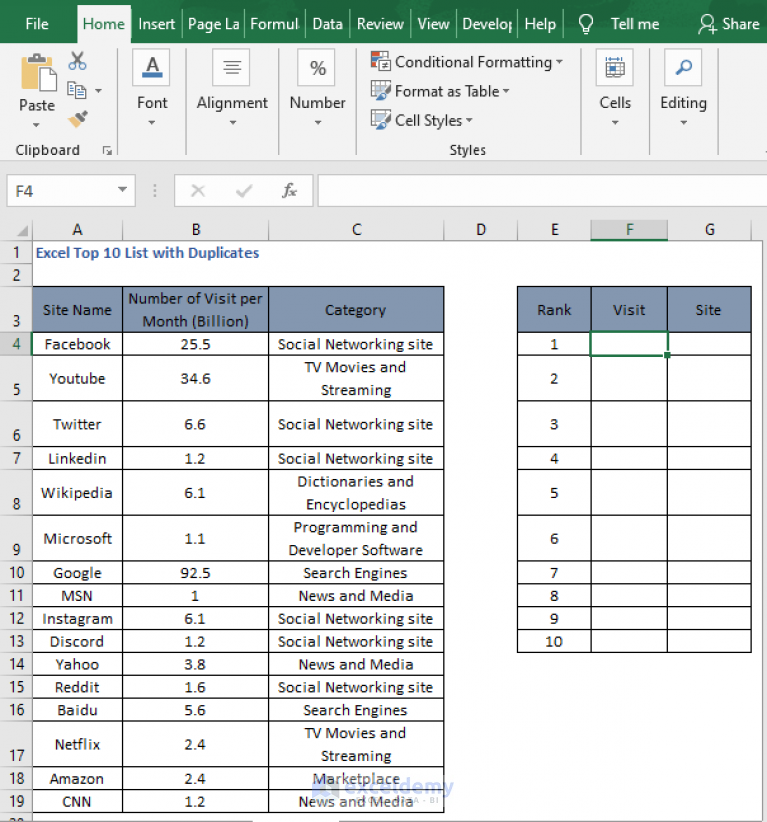The image size is (767, 822).
Task: Click the Tell me search text
Action: coord(635,24)
